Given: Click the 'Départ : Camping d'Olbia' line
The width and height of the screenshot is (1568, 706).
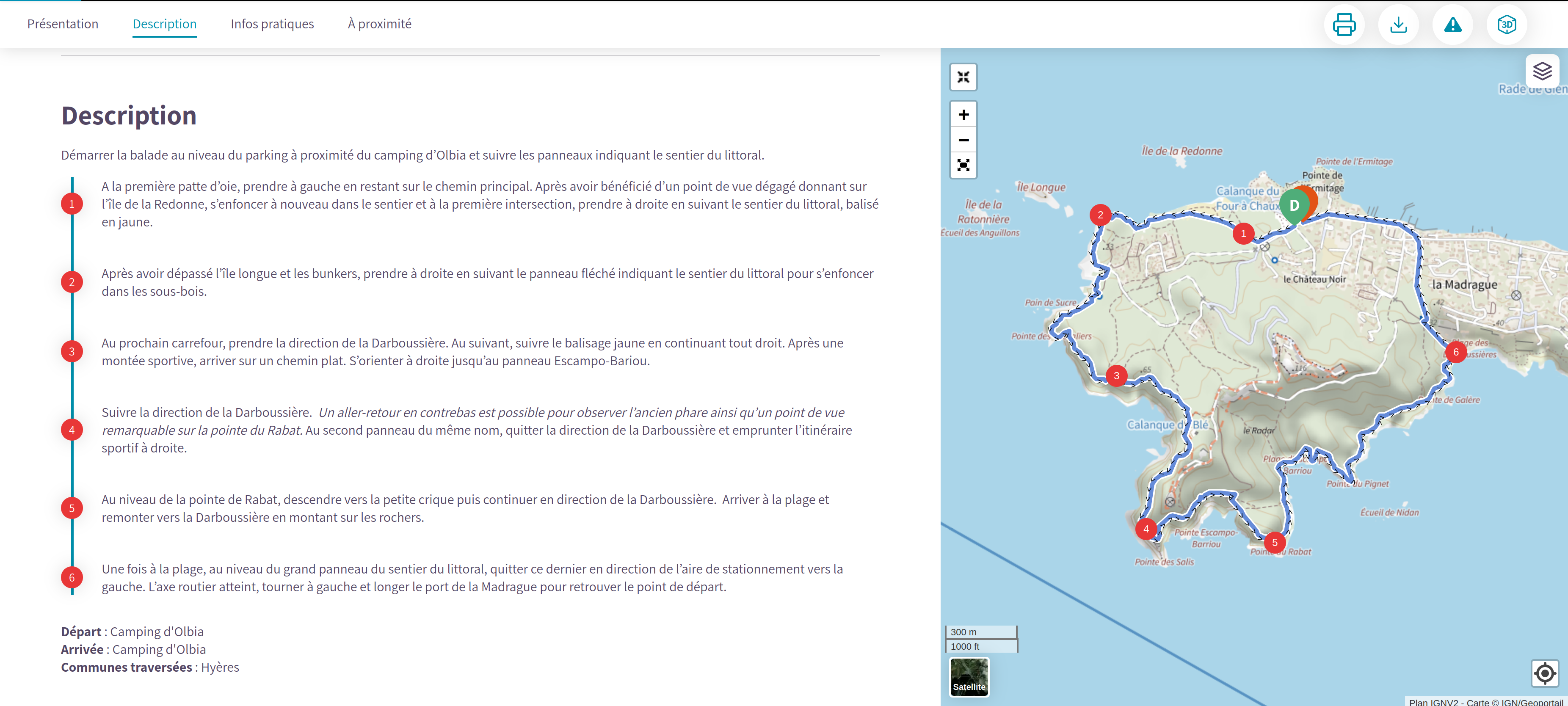Looking at the screenshot, I should coord(133,632).
